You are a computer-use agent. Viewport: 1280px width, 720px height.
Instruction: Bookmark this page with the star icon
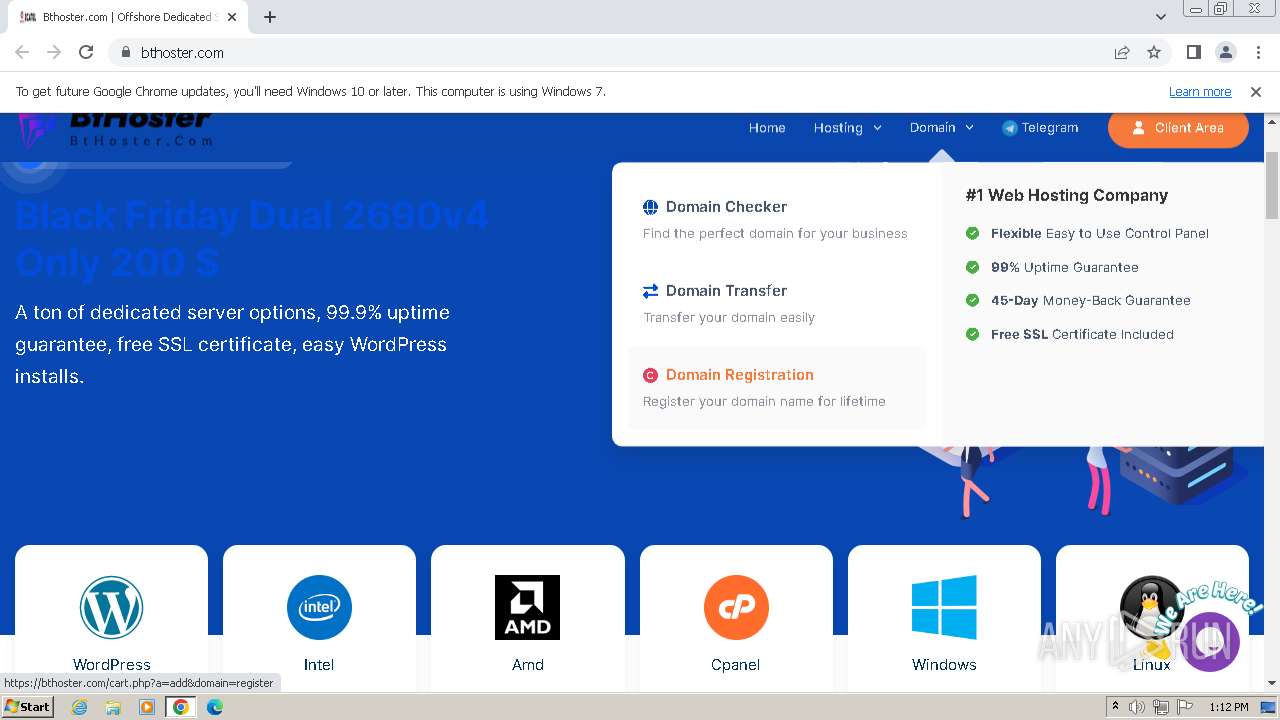coord(1154,52)
